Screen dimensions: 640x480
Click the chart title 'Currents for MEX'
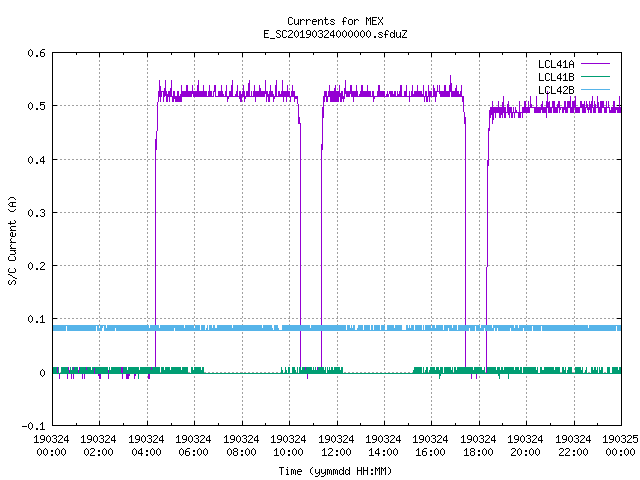(335, 21)
